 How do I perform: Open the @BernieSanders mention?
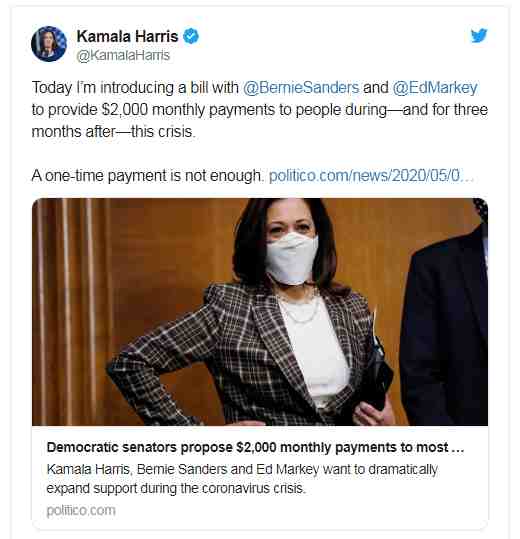301,87
